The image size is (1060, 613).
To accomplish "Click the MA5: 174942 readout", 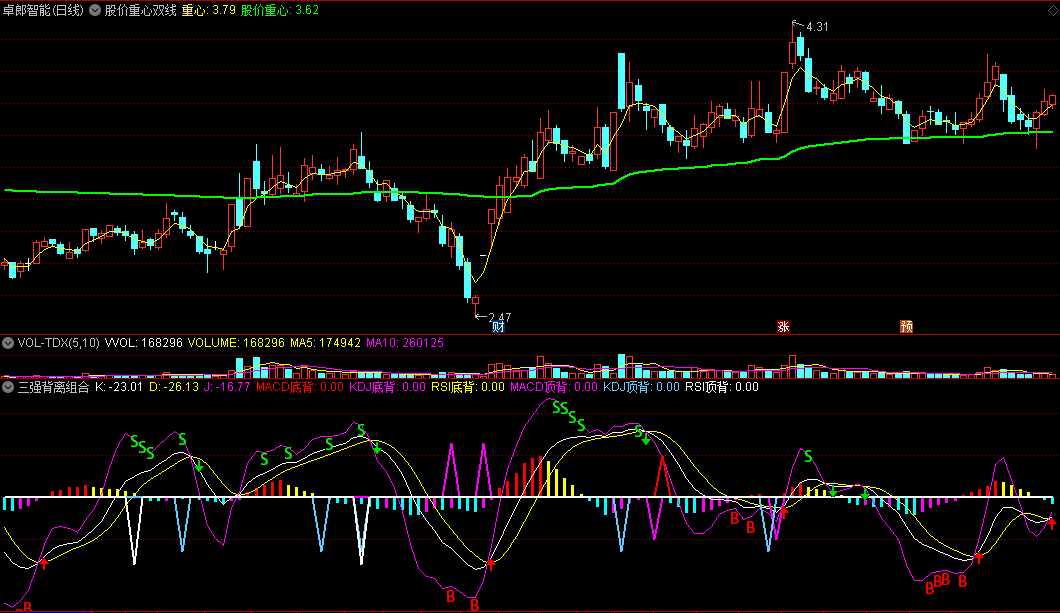I will click(325, 343).
